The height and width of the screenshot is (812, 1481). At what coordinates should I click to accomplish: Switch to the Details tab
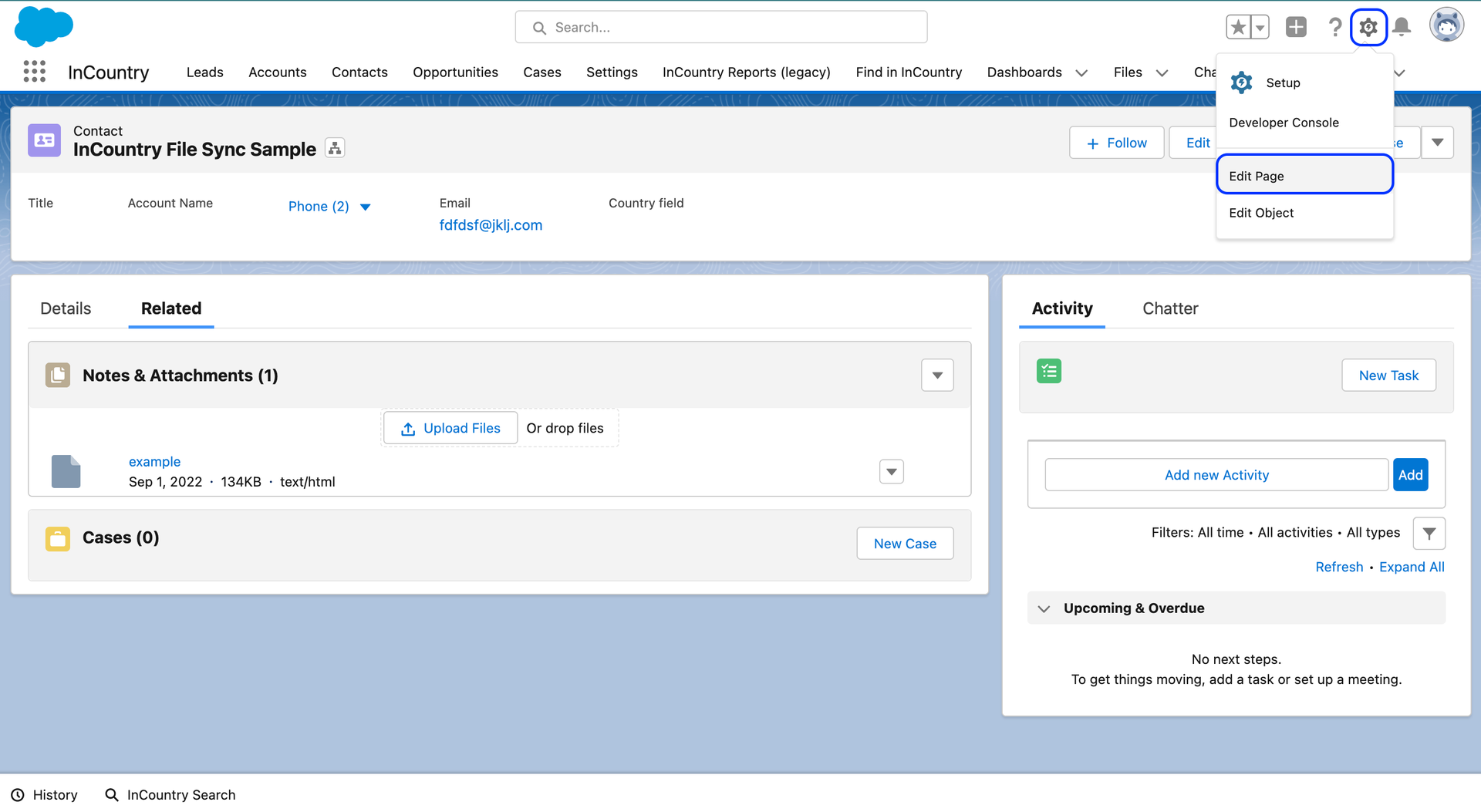(66, 308)
